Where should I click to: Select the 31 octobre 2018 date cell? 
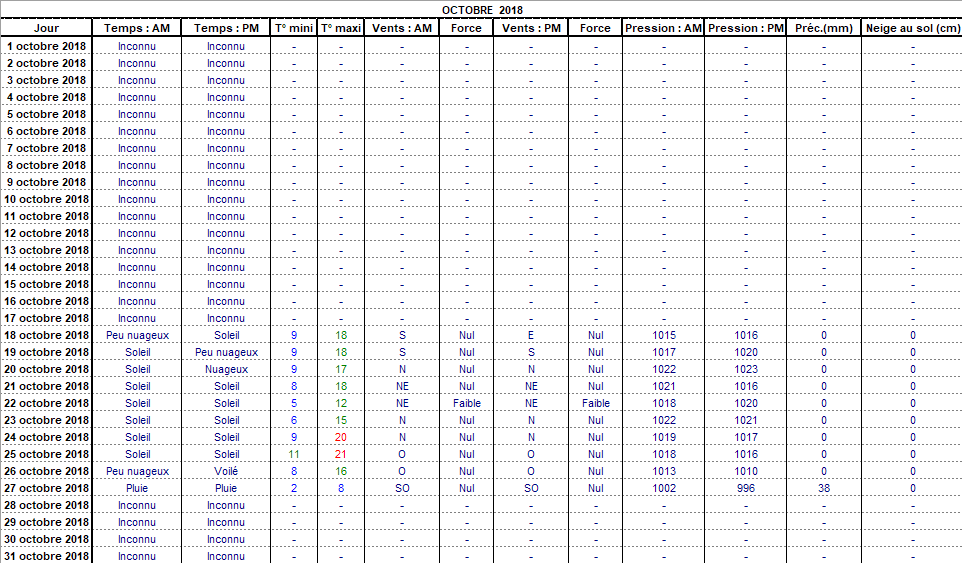[x=47, y=556]
